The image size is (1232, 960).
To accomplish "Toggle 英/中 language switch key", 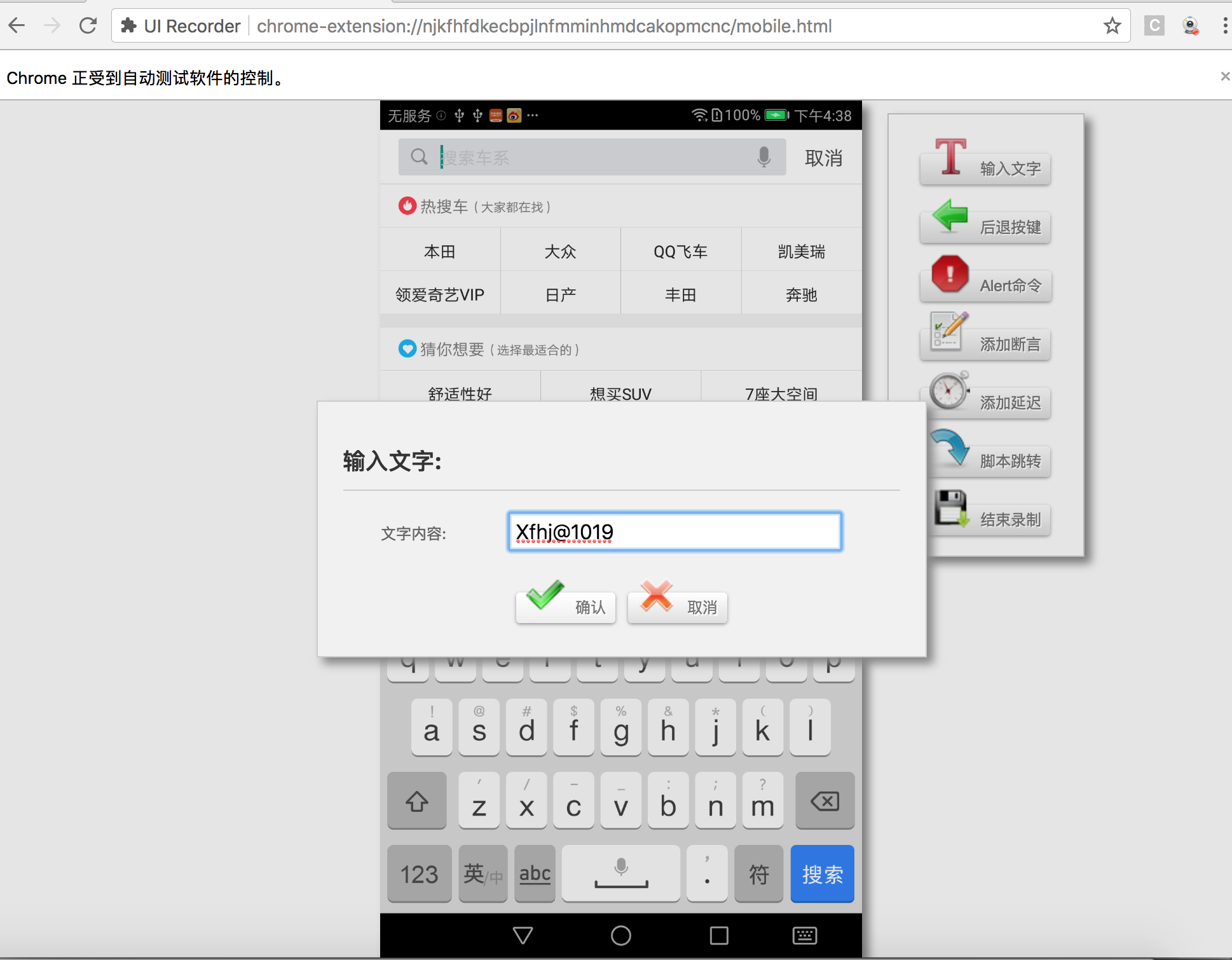I will tap(483, 874).
